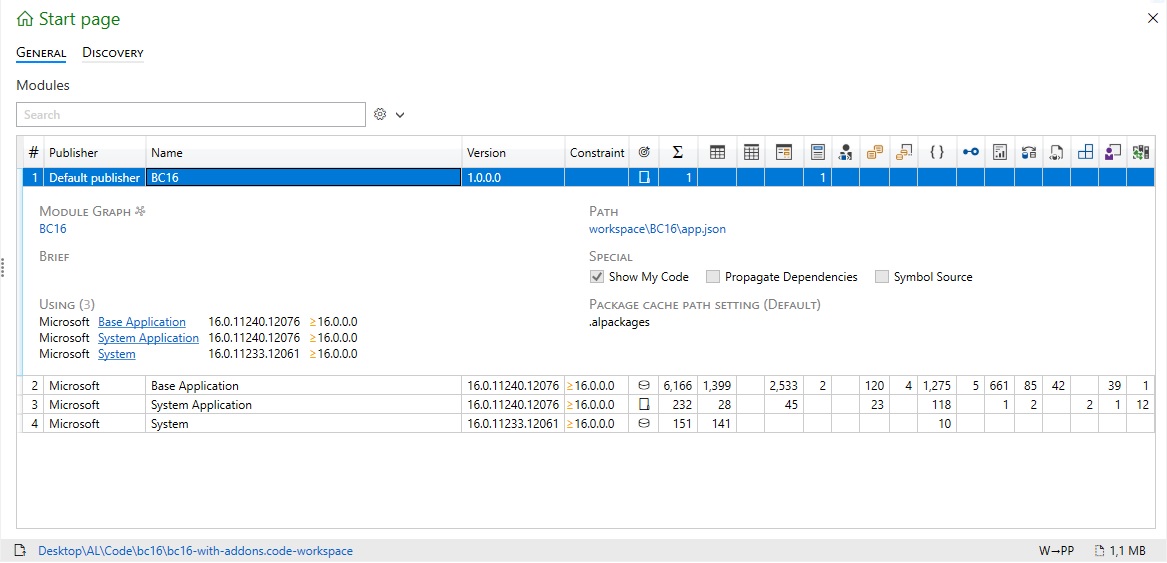Click the settings gear next to Search
The height and width of the screenshot is (563, 1167).
click(380, 114)
